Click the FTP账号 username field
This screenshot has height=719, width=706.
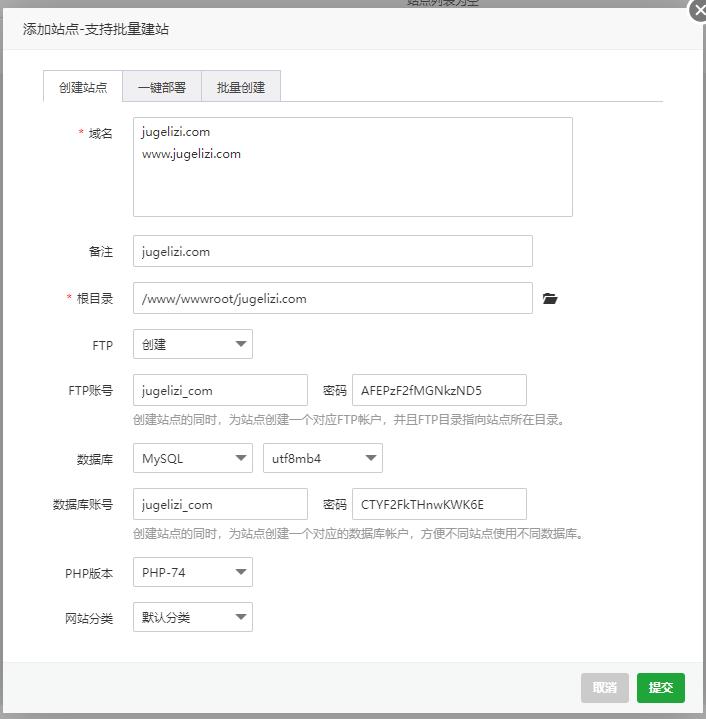point(220,390)
